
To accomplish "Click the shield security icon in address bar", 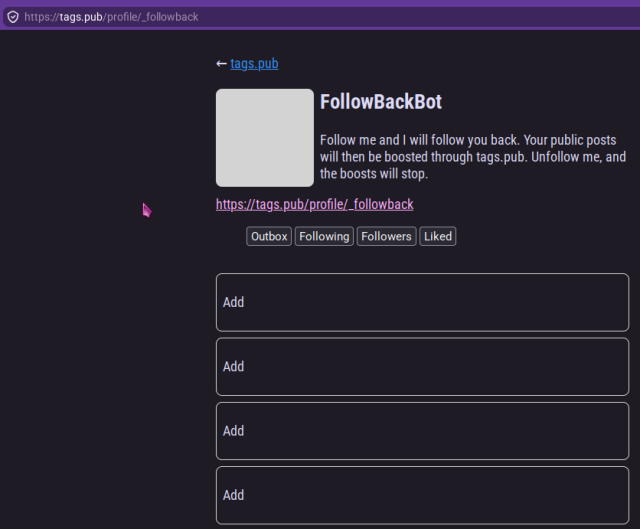I will pyautogui.click(x=12, y=17).
